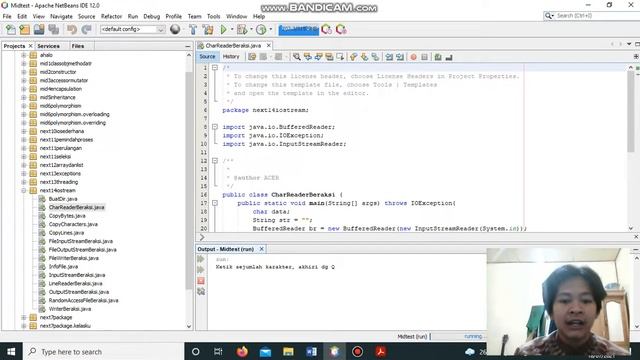640x360 pixels.
Task: Collapse the license comment fold at line 1
Action: pos(215,68)
